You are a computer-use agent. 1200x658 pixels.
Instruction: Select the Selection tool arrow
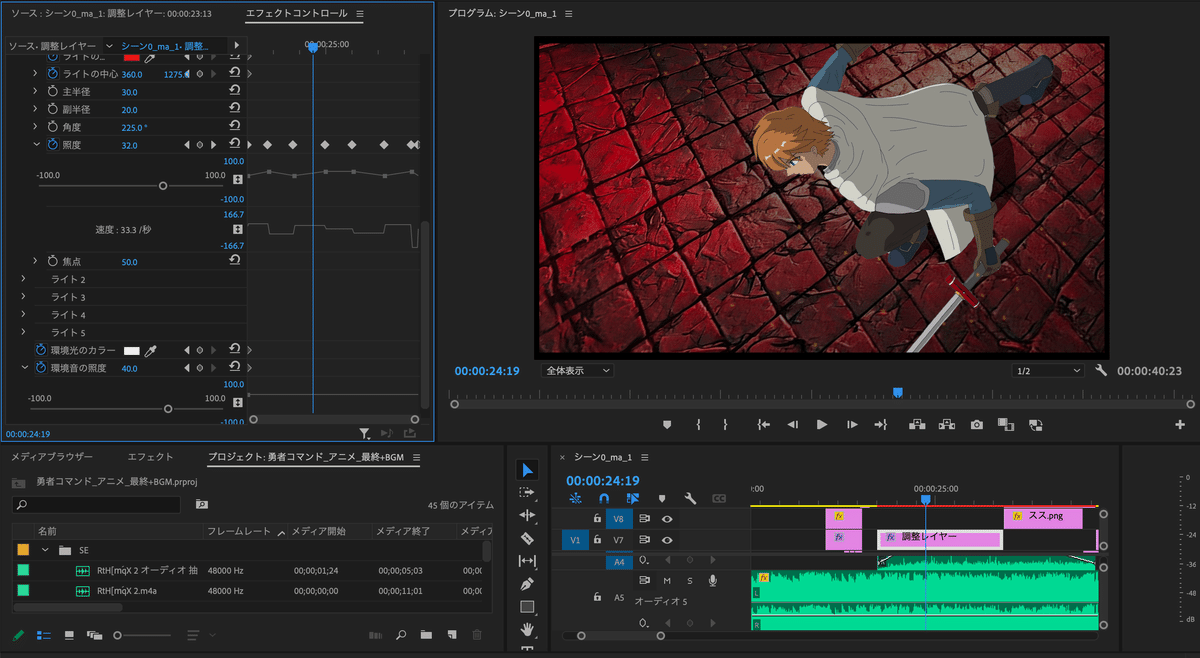pyautogui.click(x=528, y=470)
